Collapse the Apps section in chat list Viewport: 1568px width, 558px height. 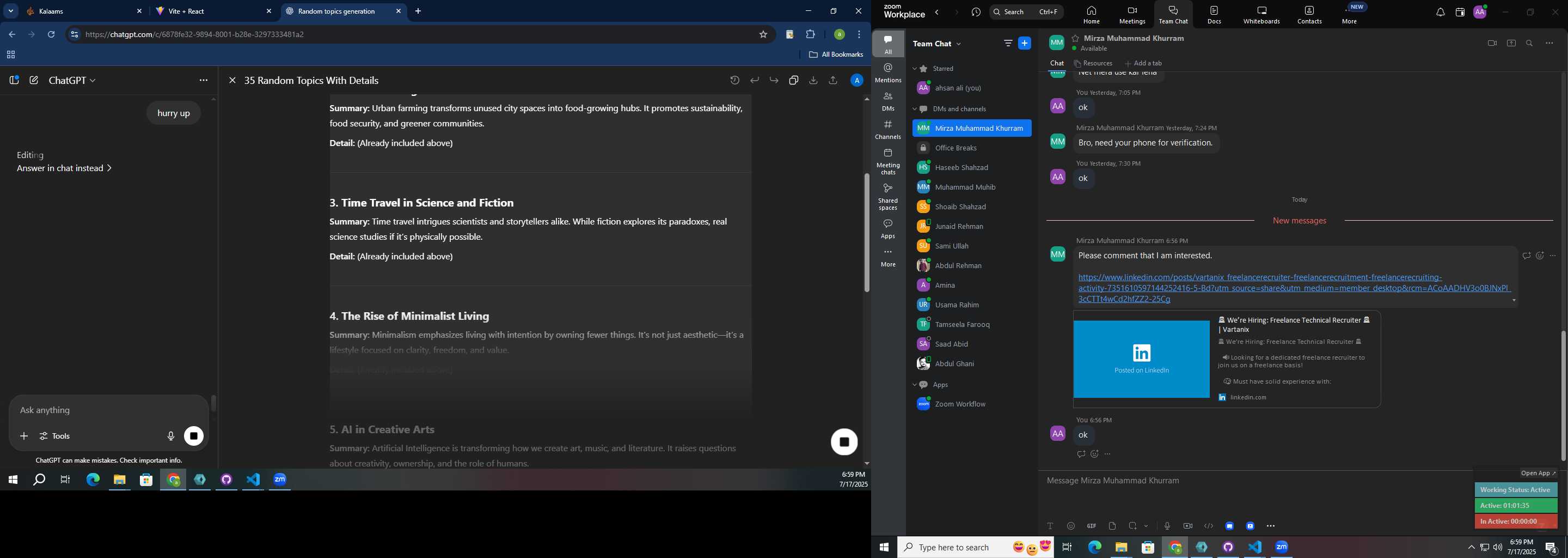(x=914, y=385)
